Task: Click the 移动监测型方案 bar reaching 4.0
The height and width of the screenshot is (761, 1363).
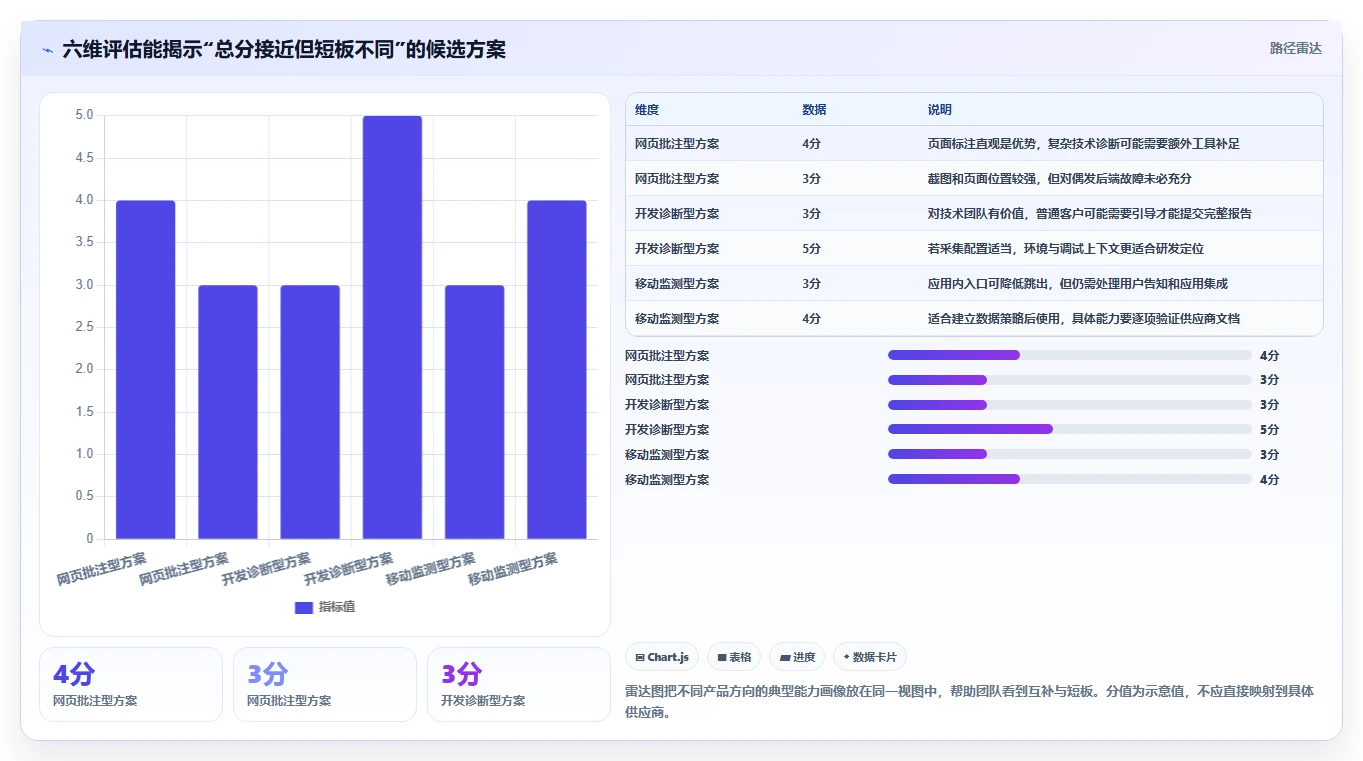Action: [557, 370]
